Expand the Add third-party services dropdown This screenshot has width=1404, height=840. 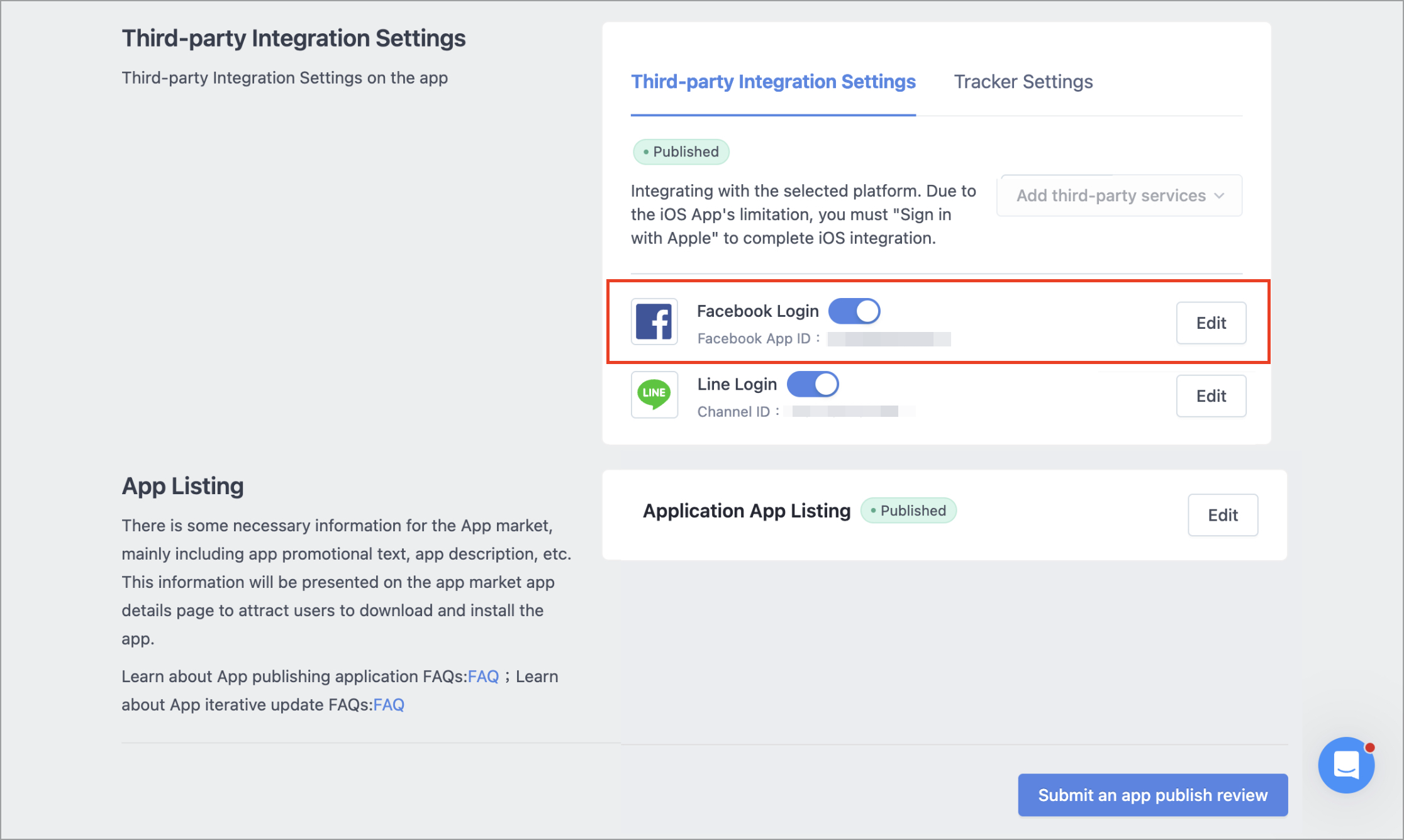[x=1120, y=196]
